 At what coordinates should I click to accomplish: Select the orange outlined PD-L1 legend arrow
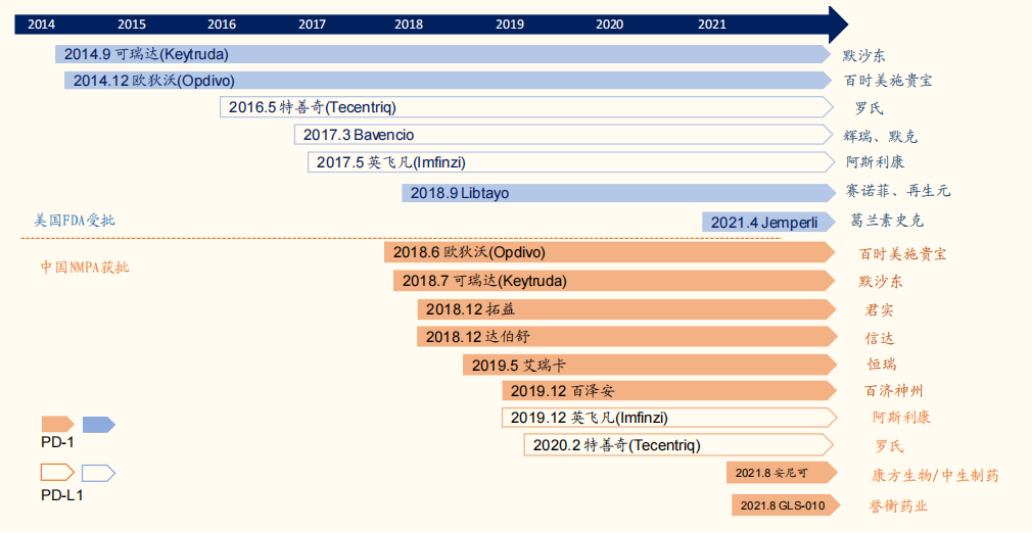click(58, 472)
